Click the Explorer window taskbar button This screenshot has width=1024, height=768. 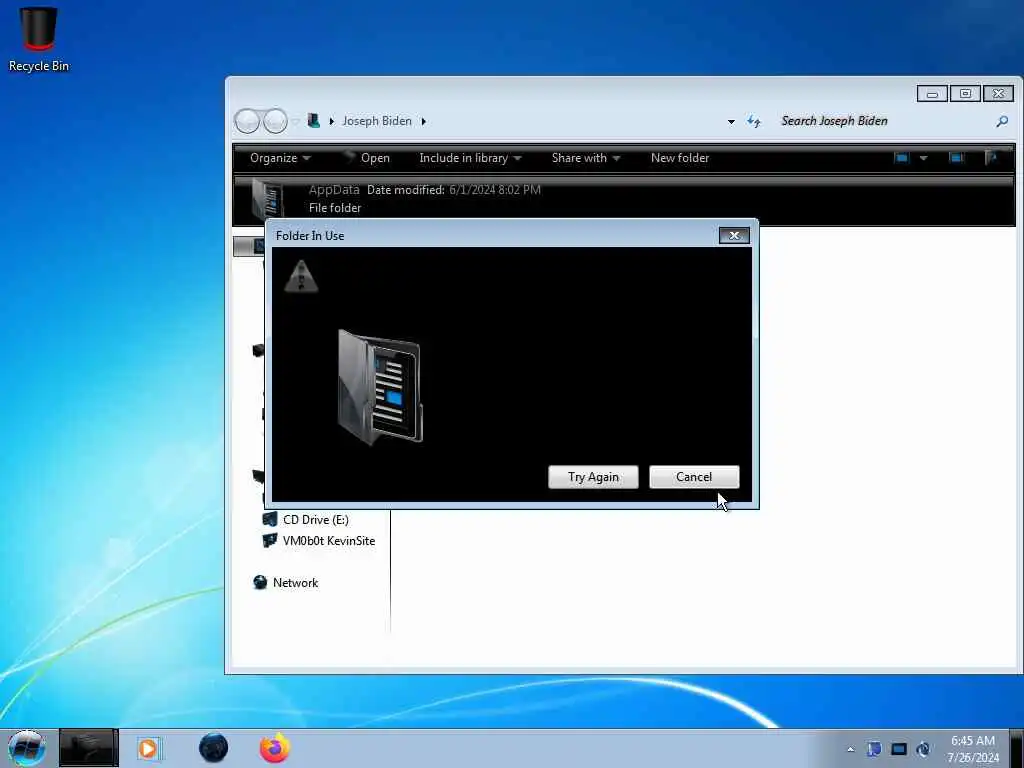[x=89, y=748]
